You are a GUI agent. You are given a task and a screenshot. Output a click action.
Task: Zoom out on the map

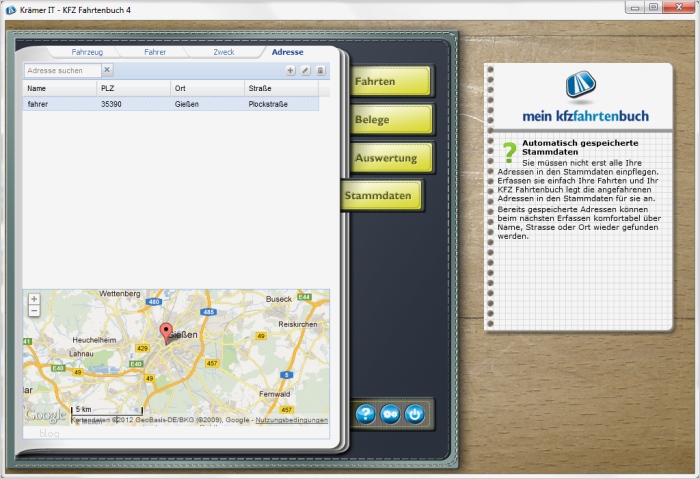click(34, 311)
